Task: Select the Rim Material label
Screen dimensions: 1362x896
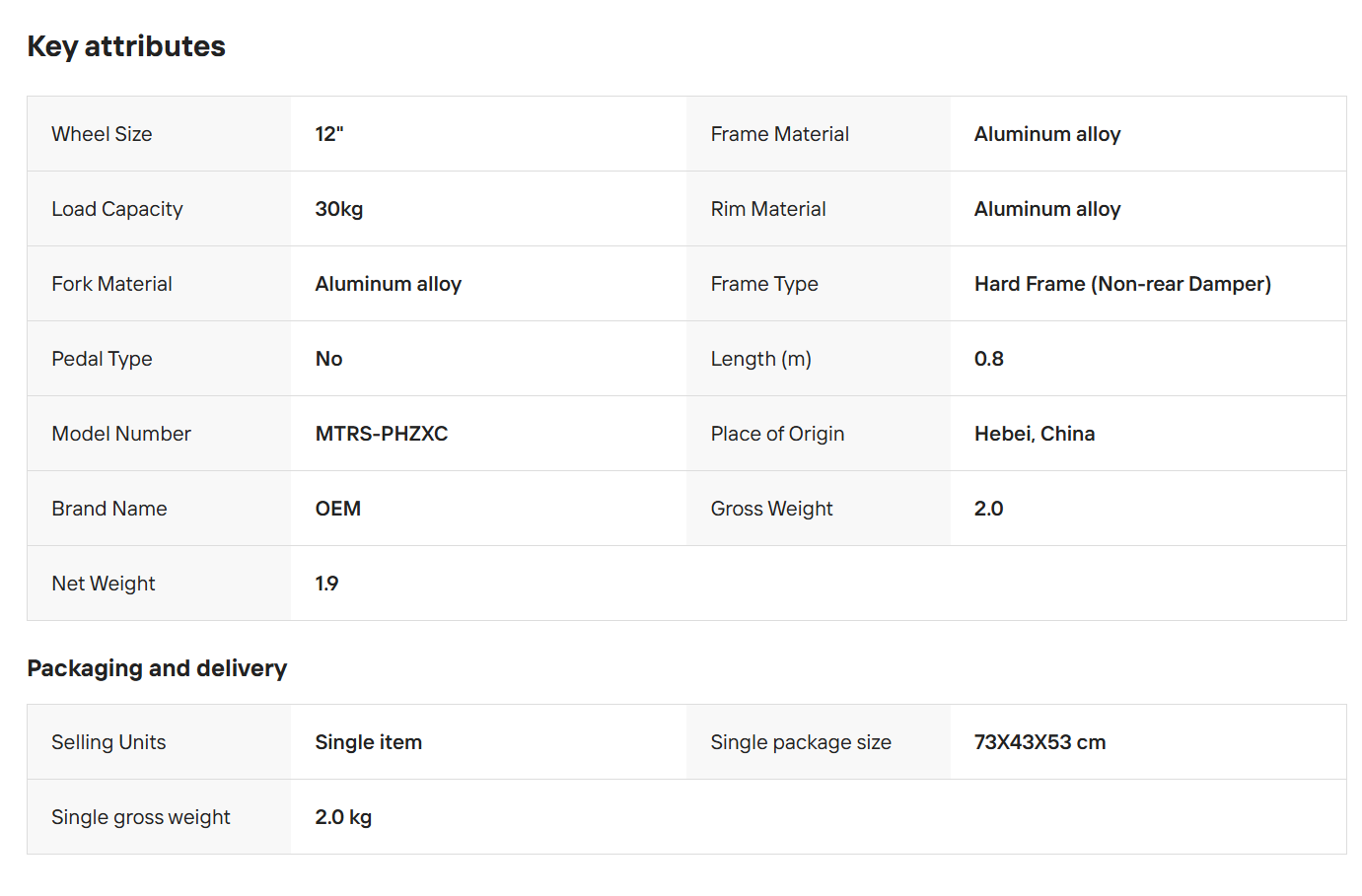Action: coord(768,209)
